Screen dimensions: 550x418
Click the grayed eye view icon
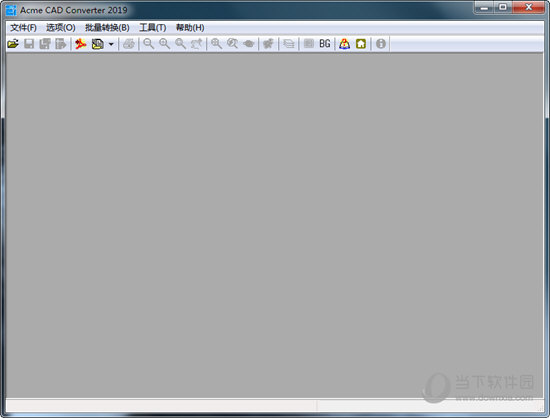tap(249, 44)
